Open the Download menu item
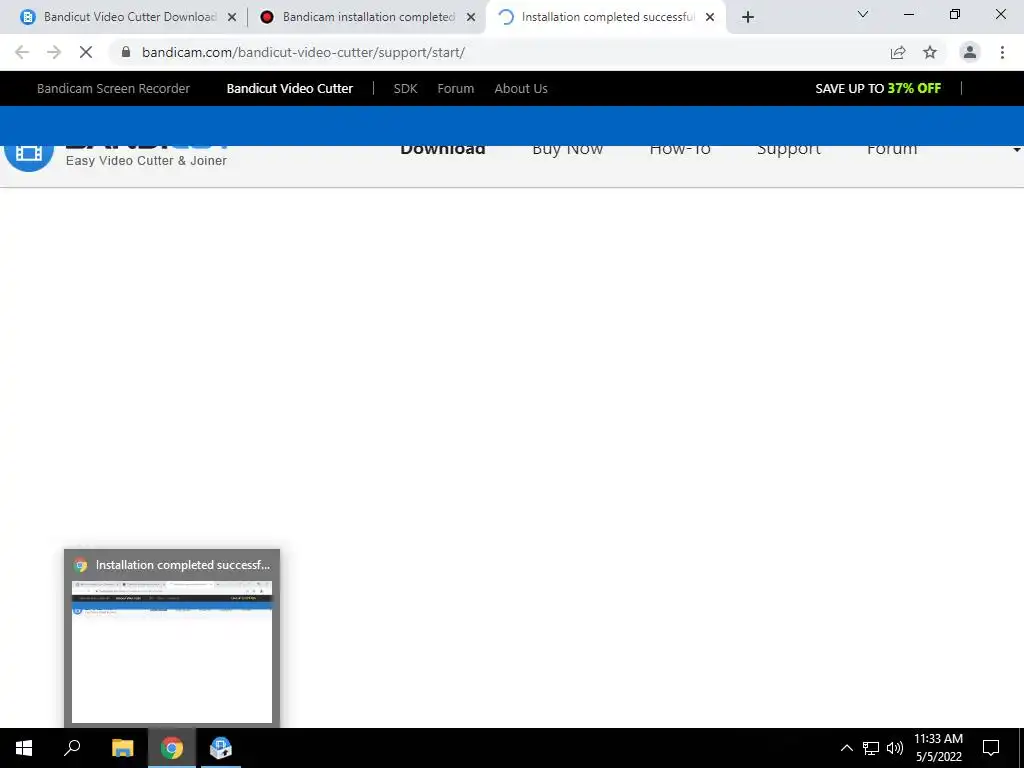The image size is (1024, 768). click(x=442, y=150)
